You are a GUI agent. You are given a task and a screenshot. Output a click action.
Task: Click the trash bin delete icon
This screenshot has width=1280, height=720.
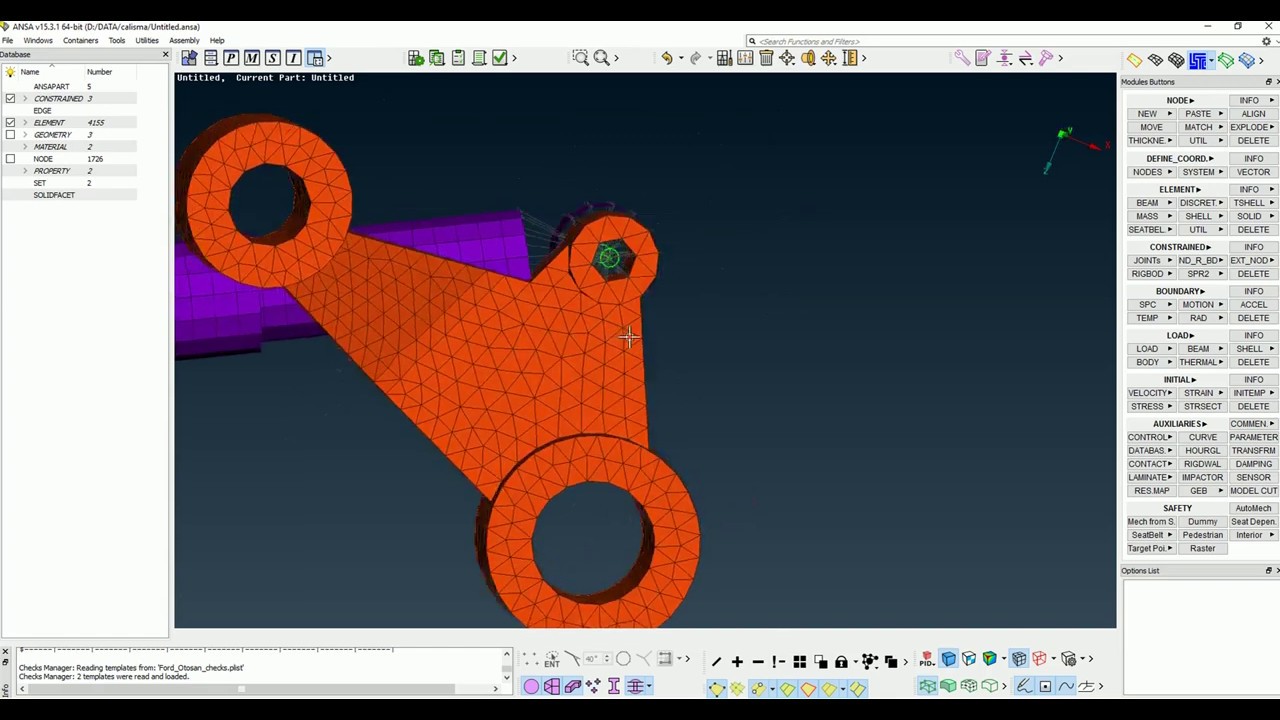766,58
